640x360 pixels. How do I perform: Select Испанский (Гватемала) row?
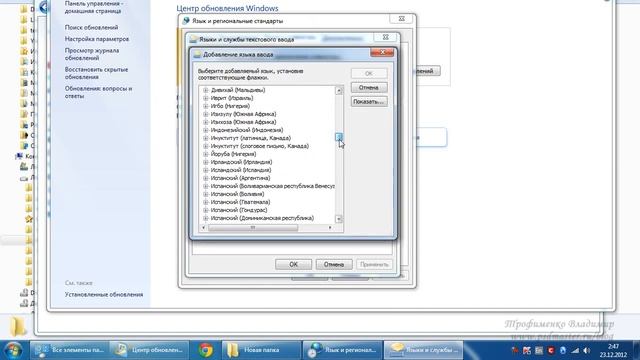coord(240,202)
